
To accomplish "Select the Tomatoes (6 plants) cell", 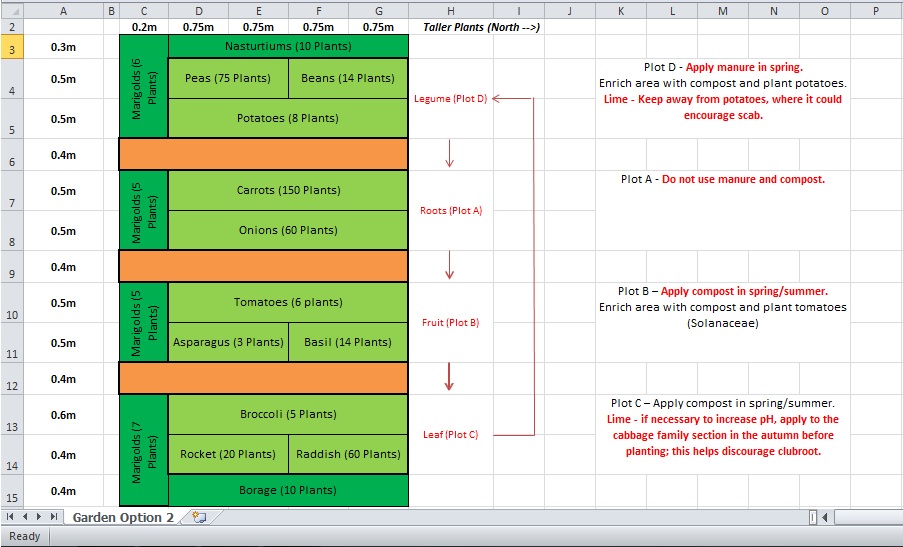I will [x=288, y=302].
